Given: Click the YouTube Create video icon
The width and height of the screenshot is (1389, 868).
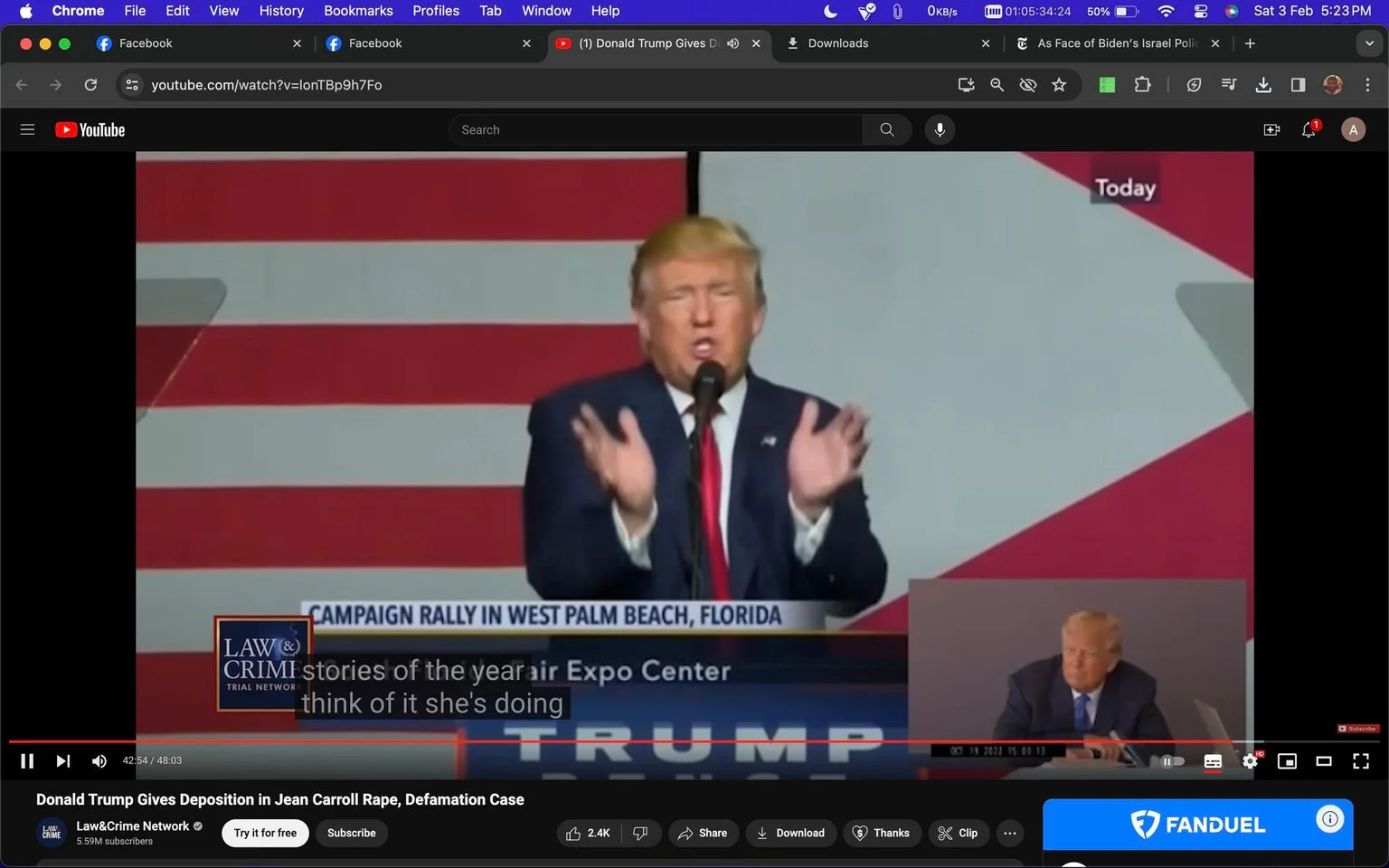Looking at the screenshot, I should (1271, 130).
